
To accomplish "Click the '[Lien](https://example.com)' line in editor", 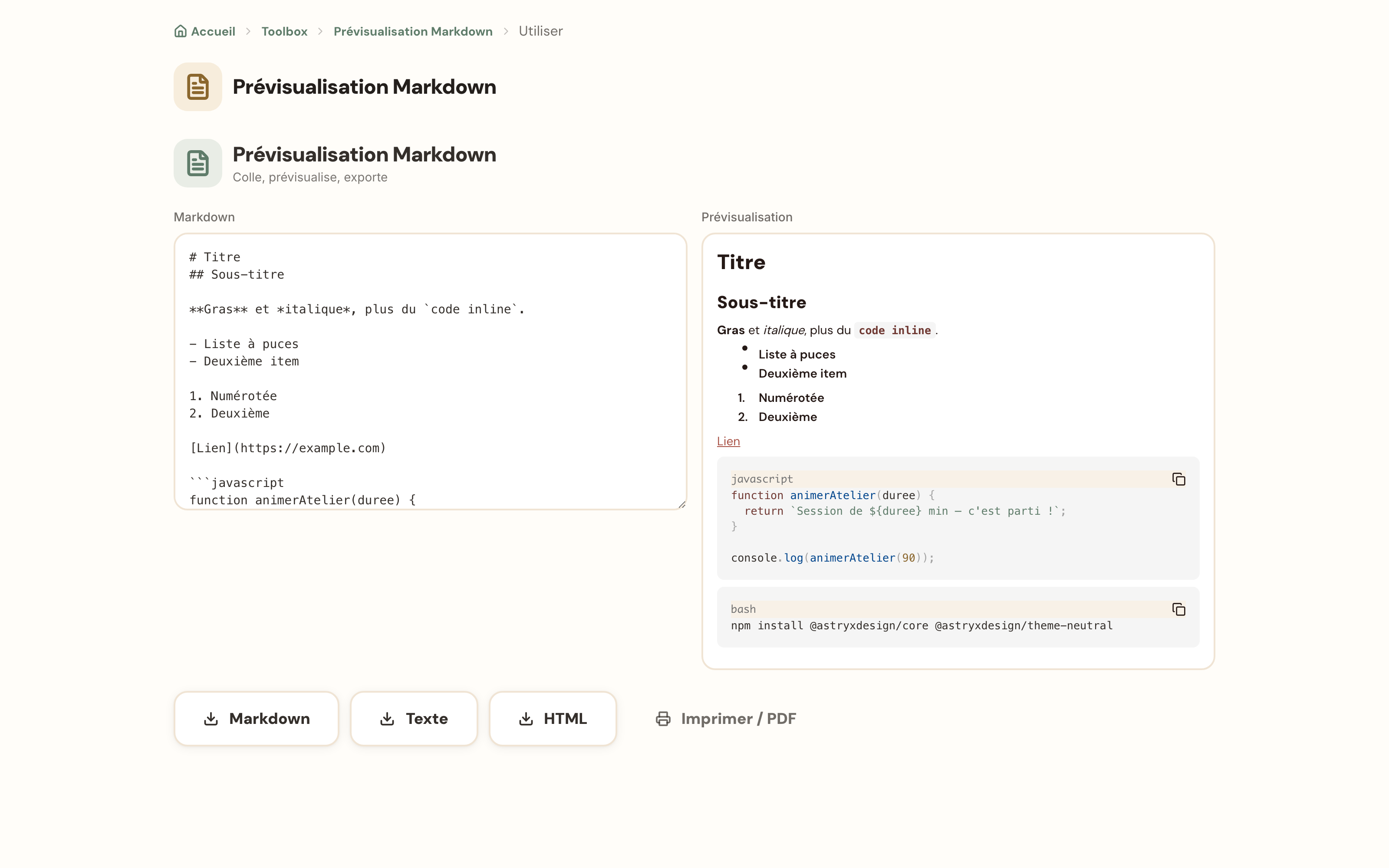I will click(x=287, y=448).
